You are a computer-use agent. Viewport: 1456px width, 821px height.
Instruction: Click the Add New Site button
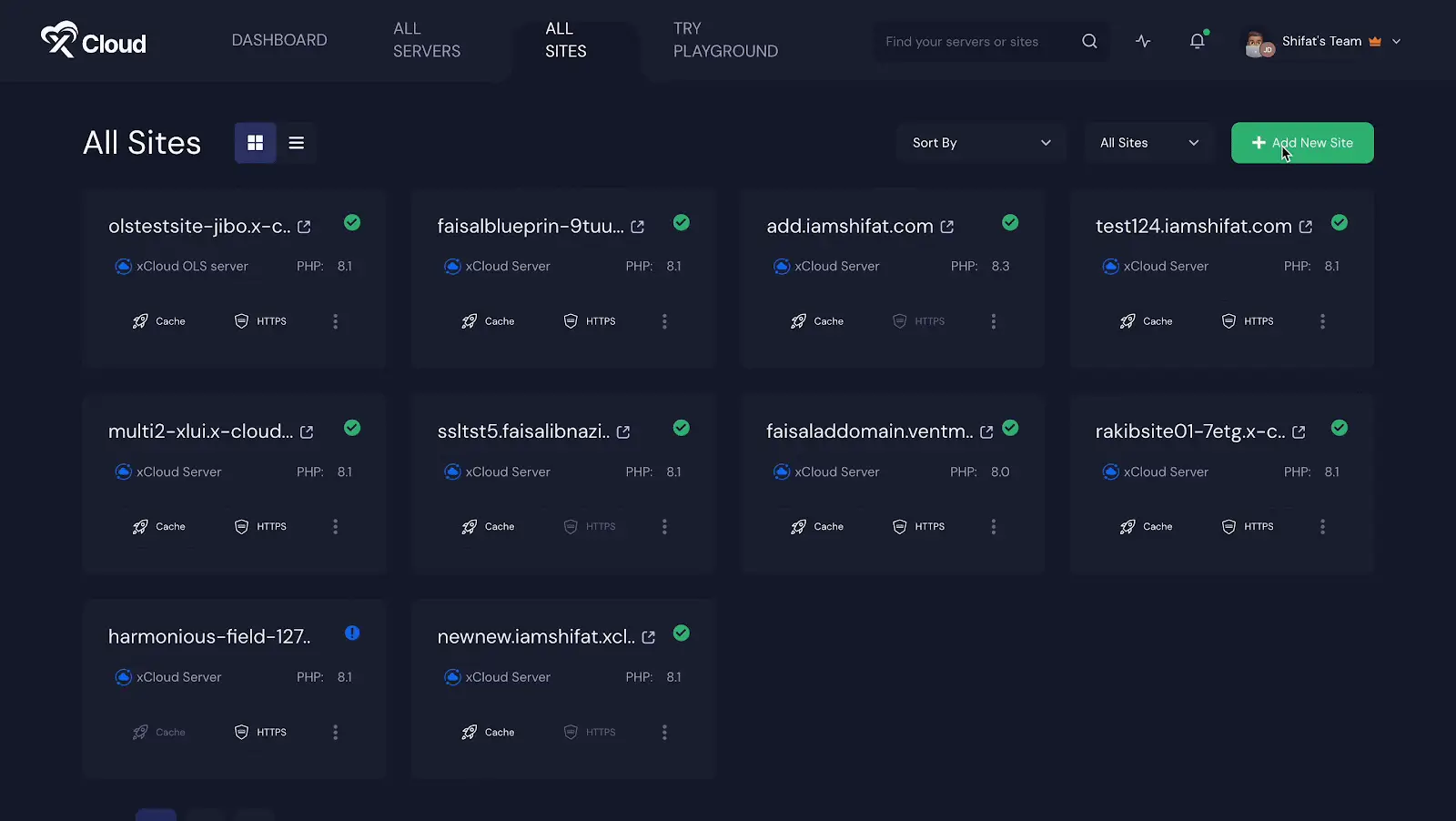(1302, 143)
